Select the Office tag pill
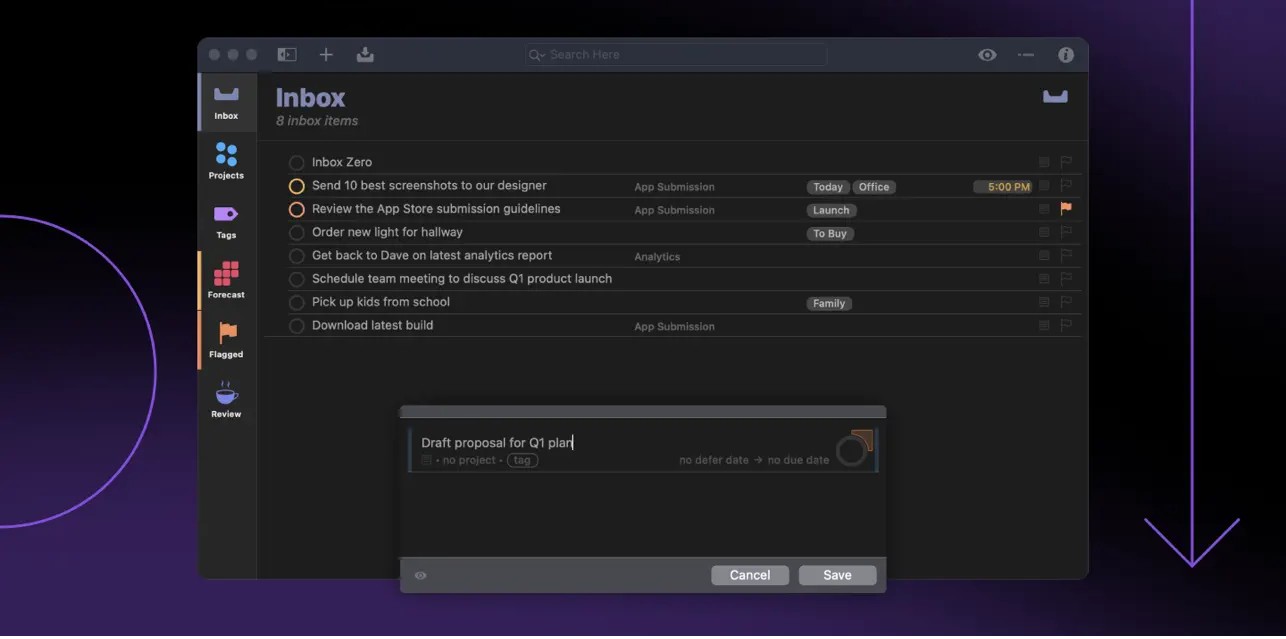The image size is (1286, 639). pyautogui.click(x=874, y=187)
